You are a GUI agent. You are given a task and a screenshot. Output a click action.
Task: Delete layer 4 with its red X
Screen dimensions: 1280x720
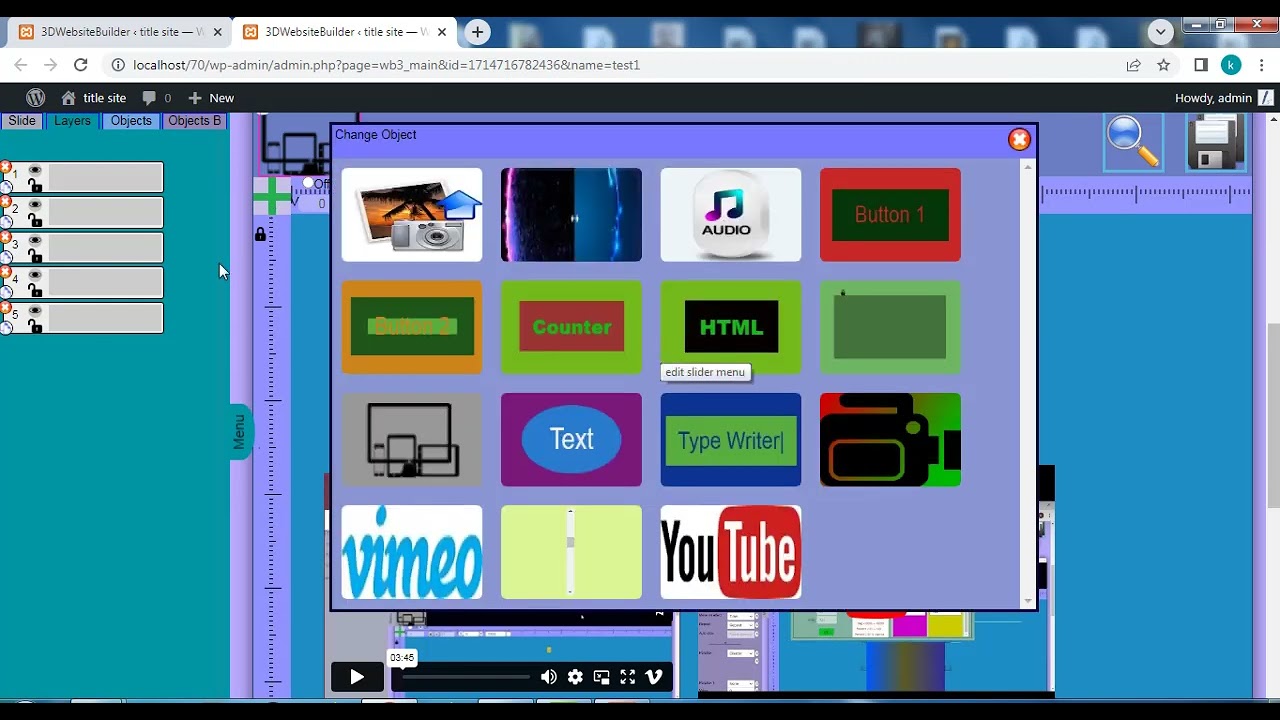[5, 272]
